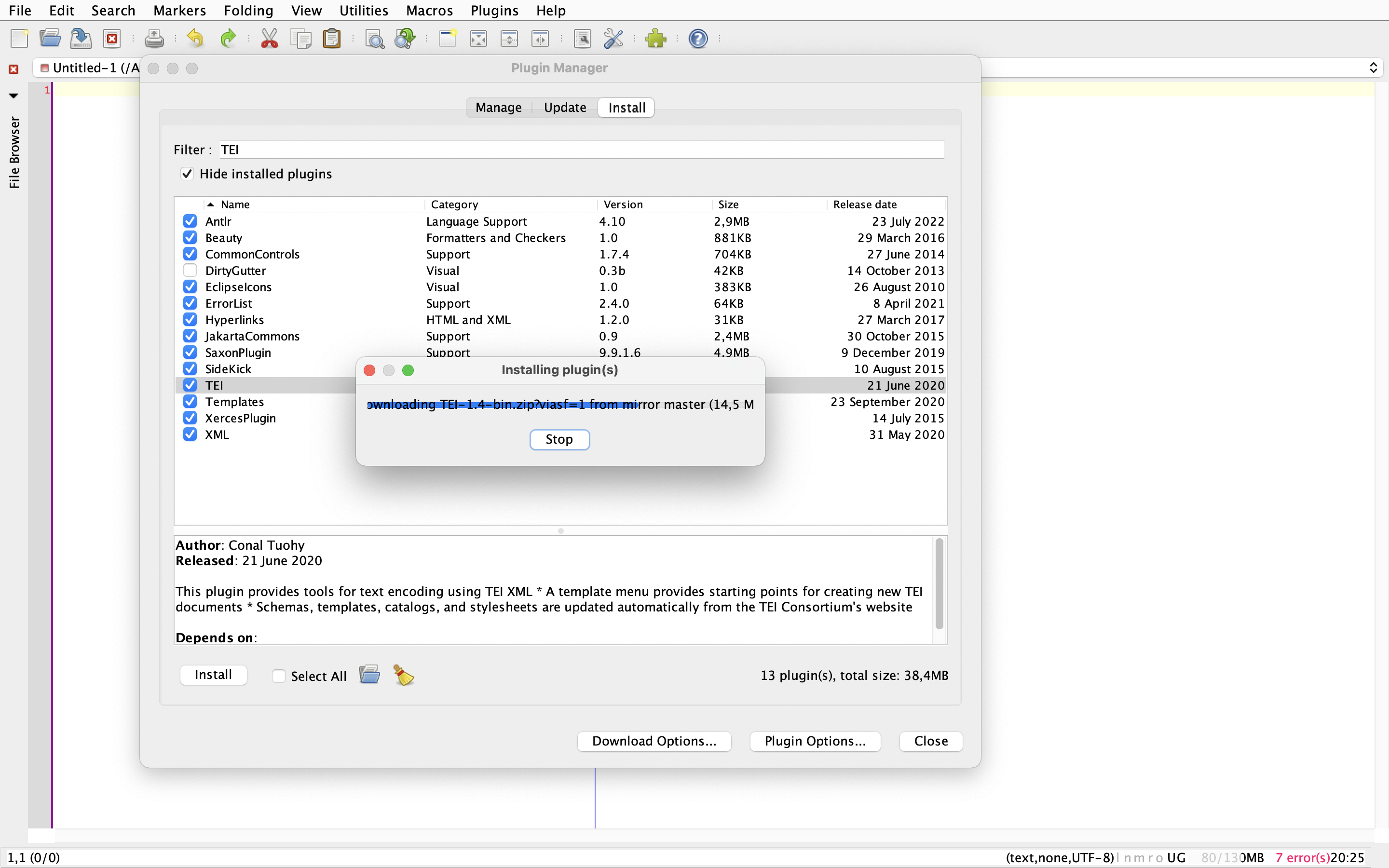This screenshot has width=1389, height=868.
Task: Click the Cut icon in toolbar
Action: point(267,39)
